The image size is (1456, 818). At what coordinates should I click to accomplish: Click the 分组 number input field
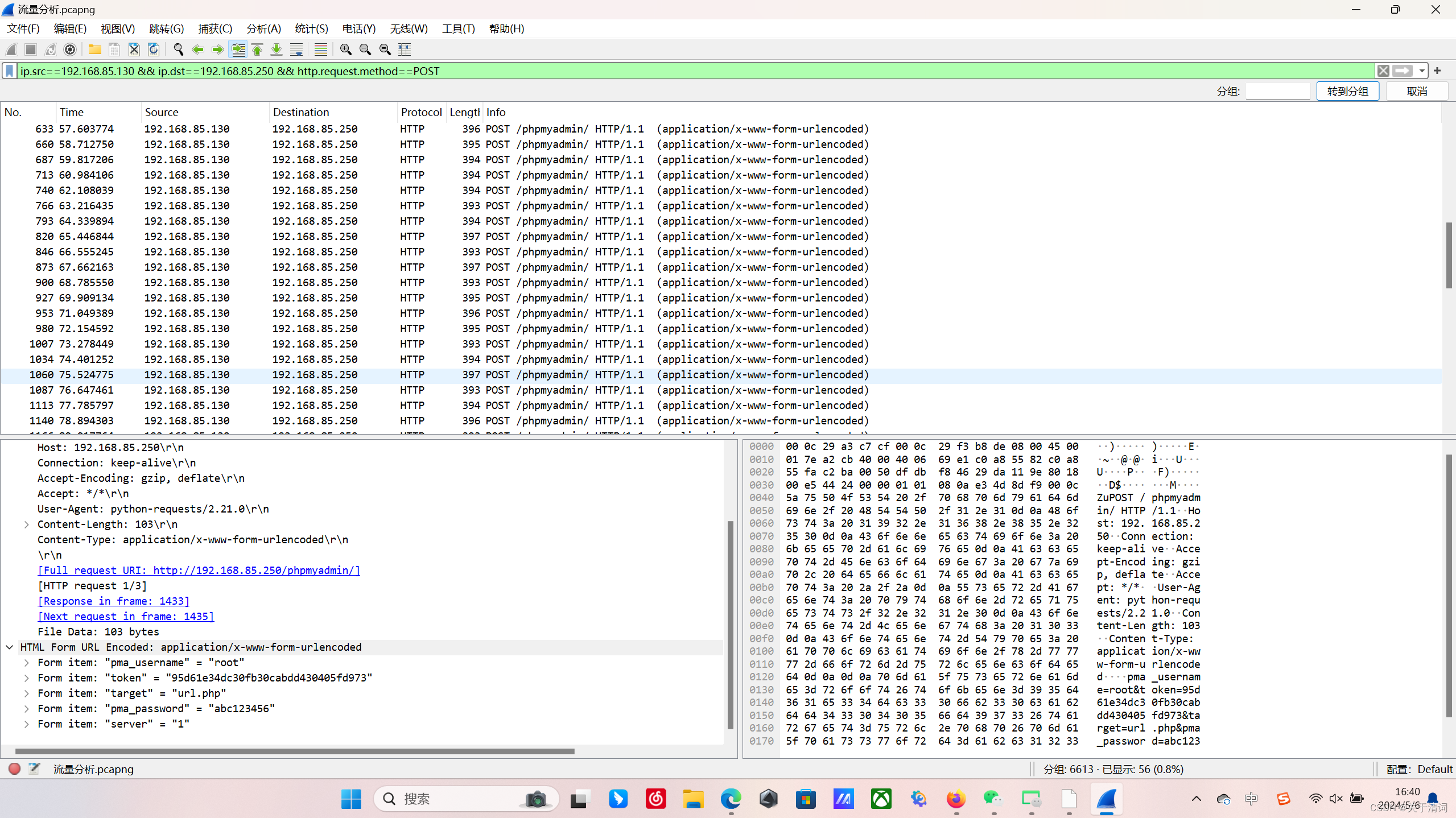(x=1277, y=91)
